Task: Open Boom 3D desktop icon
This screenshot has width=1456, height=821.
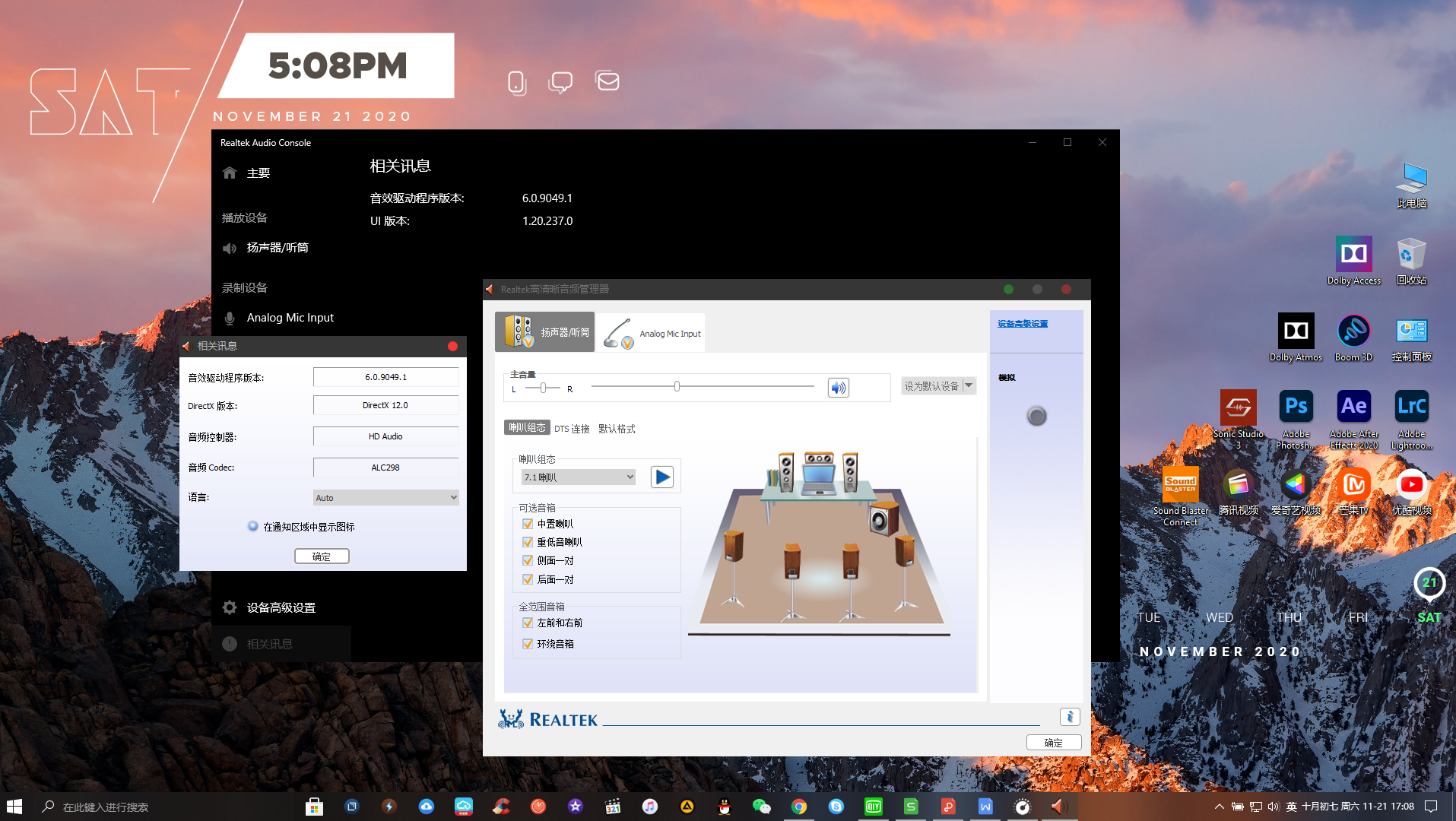Action: pyautogui.click(x=1353, y=337)
